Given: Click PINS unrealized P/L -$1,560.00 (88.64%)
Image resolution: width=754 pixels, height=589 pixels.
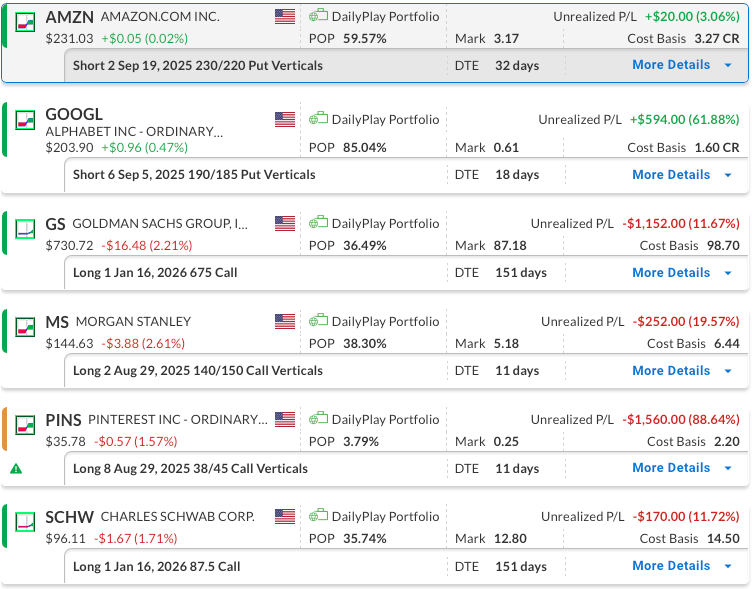Looking at the screenshot, I should pyautogui.click(x=681, y=420).
